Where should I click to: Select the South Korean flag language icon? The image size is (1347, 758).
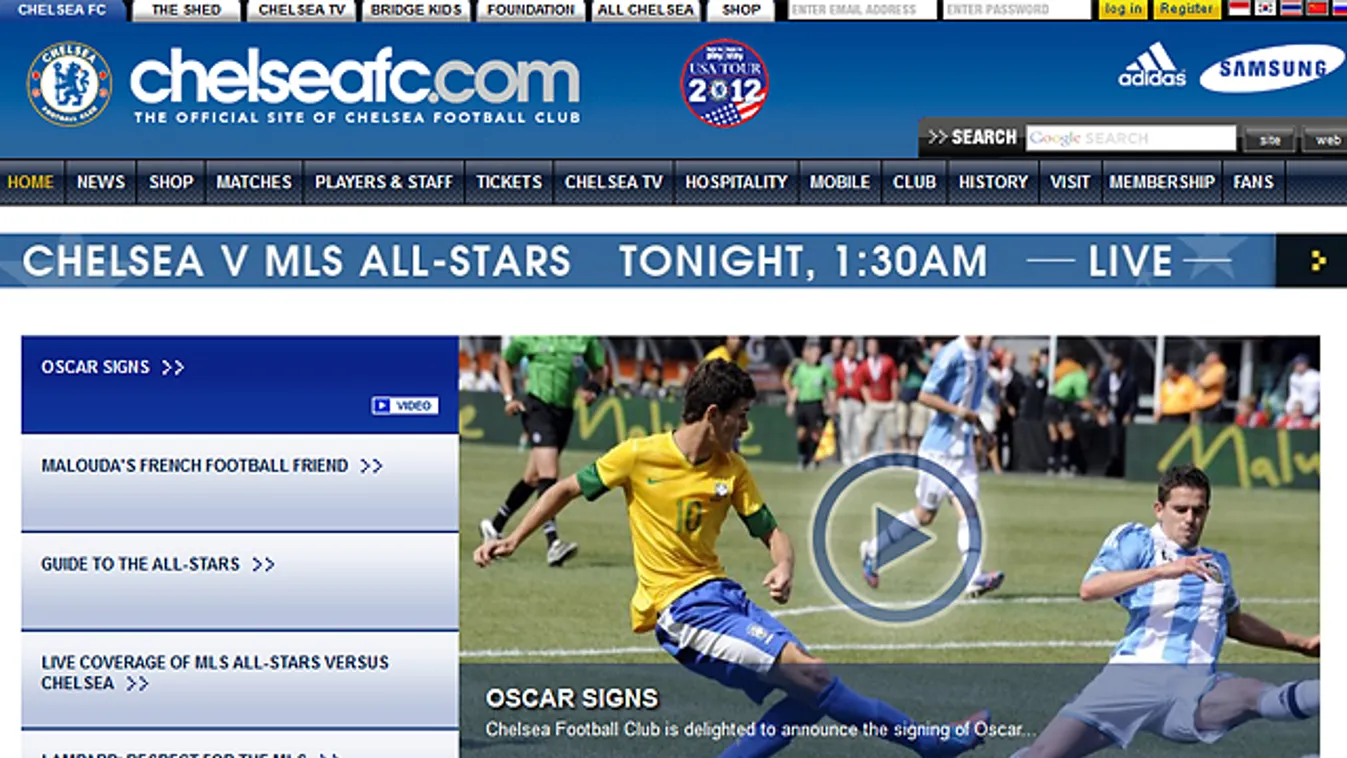coord(1265,9)
